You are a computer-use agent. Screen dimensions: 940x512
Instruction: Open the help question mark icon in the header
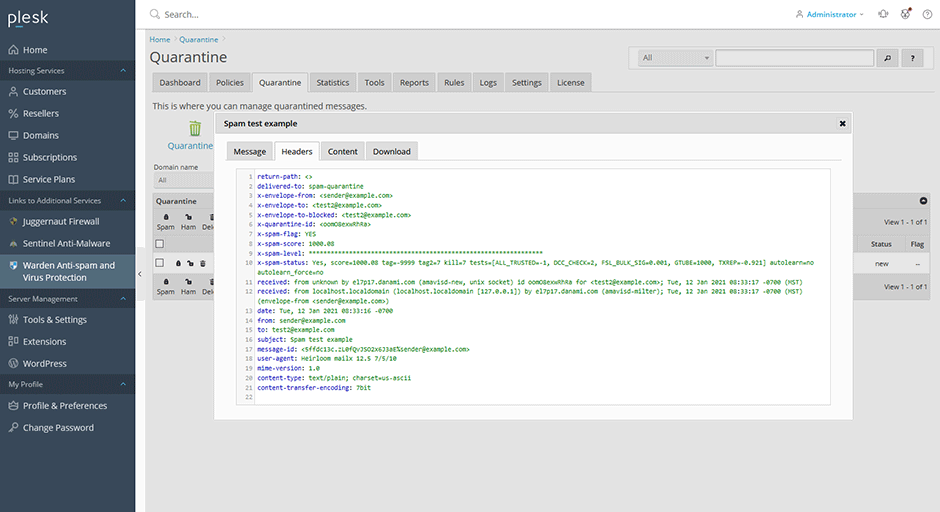(927, 14)
